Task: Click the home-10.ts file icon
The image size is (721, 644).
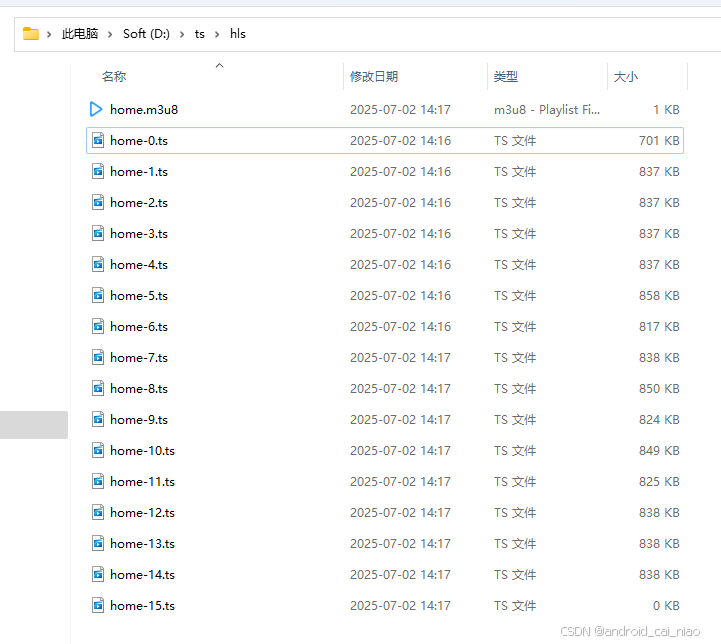Action: [98, 450]
